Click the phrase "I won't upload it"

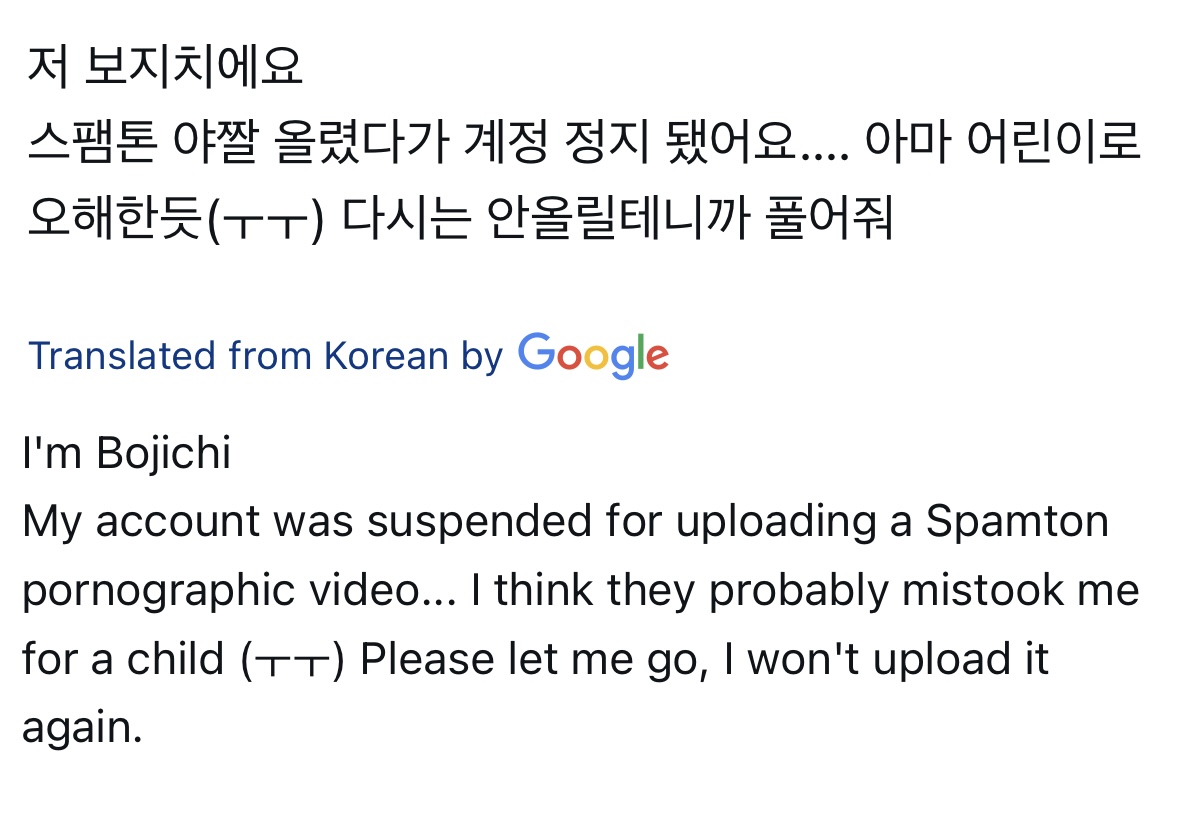tap(886, 660)
